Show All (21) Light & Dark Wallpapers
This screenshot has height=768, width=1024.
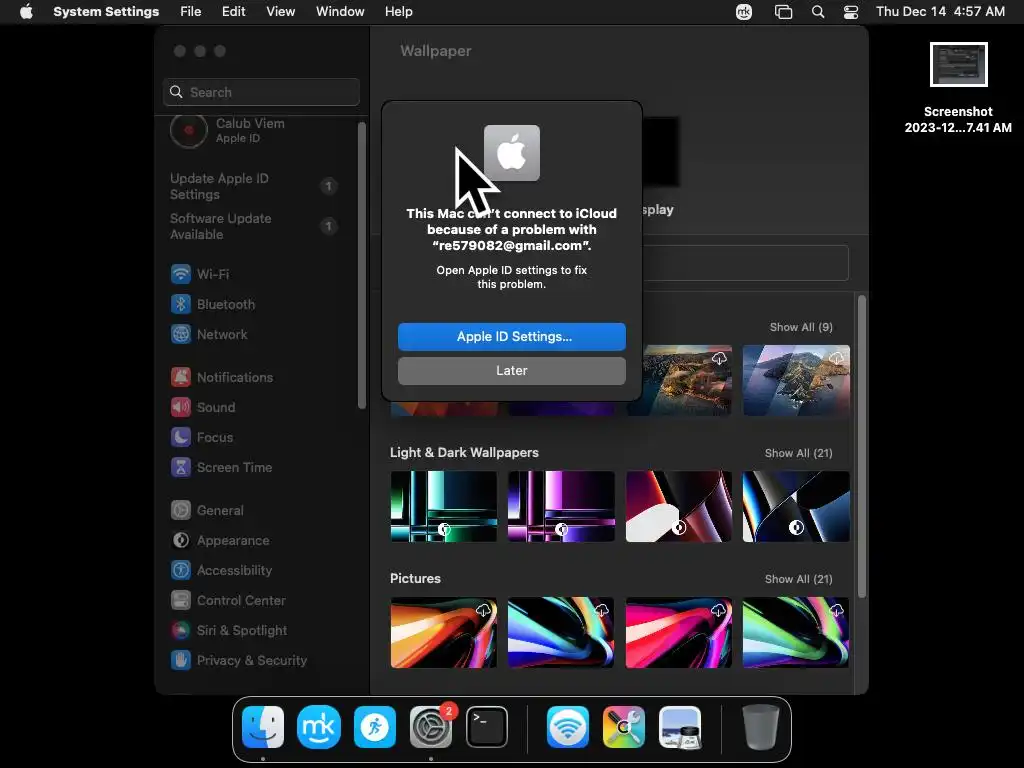pyautogui.click(x=798, y=453)
